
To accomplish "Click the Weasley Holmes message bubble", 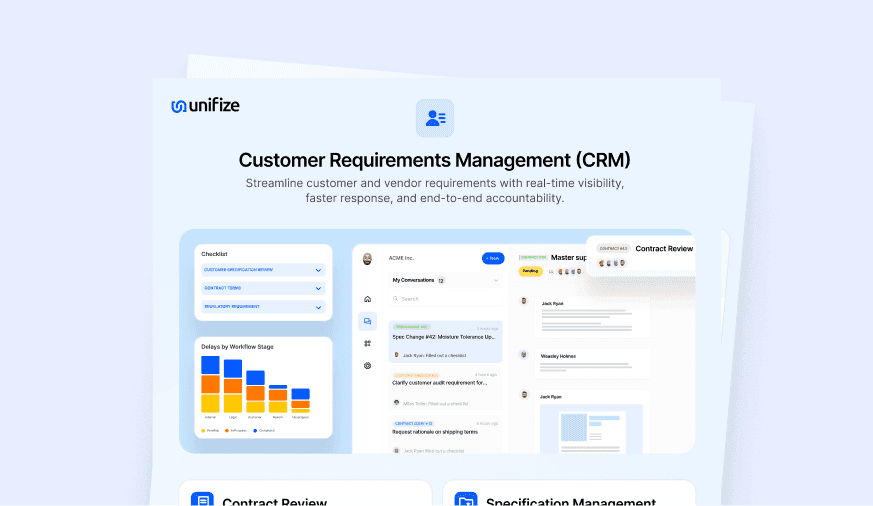I will 592,364.
